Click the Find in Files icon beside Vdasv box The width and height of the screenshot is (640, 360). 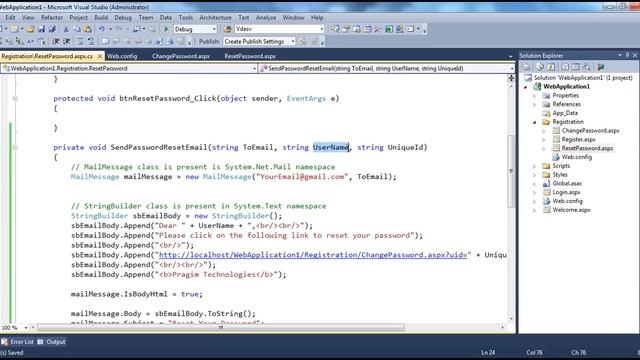[x=227, y=29]
